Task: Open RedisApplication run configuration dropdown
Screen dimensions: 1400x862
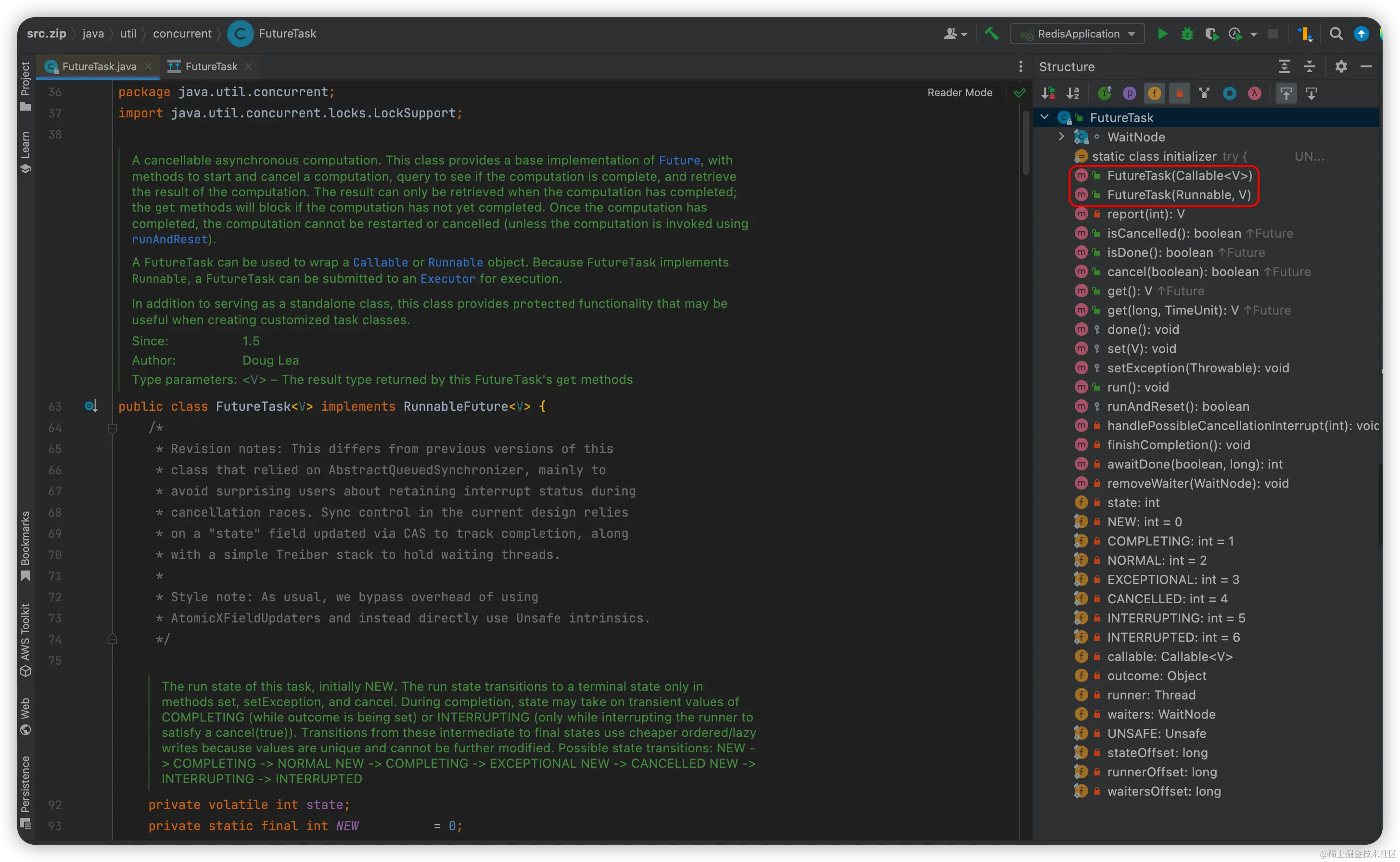Action: click(x=1078, y=34)
